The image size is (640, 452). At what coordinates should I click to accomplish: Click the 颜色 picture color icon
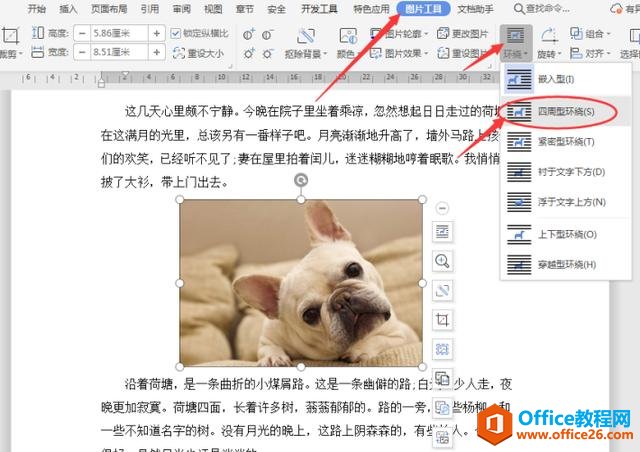click(x=348, y=36)
